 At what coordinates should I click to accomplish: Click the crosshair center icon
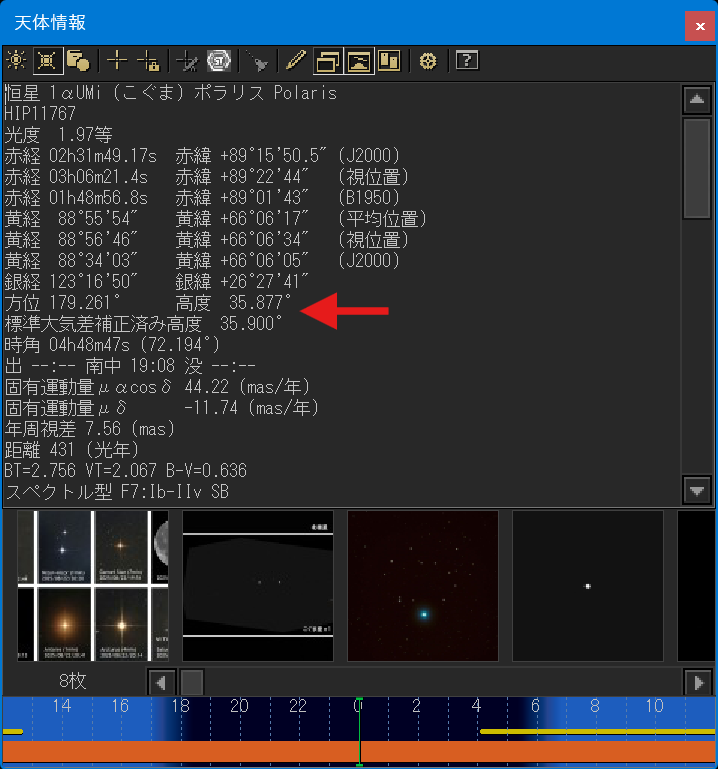pos(117,61)
